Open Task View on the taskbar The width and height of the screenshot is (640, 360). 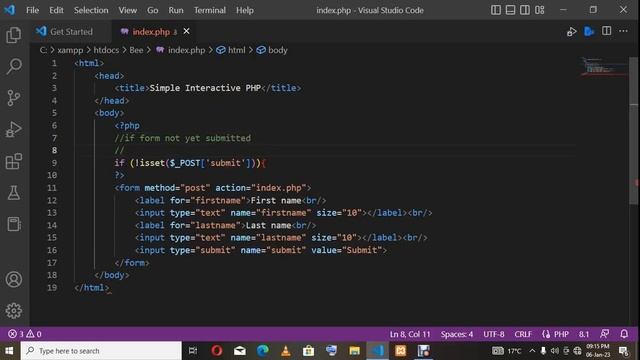tap(193, 351)
